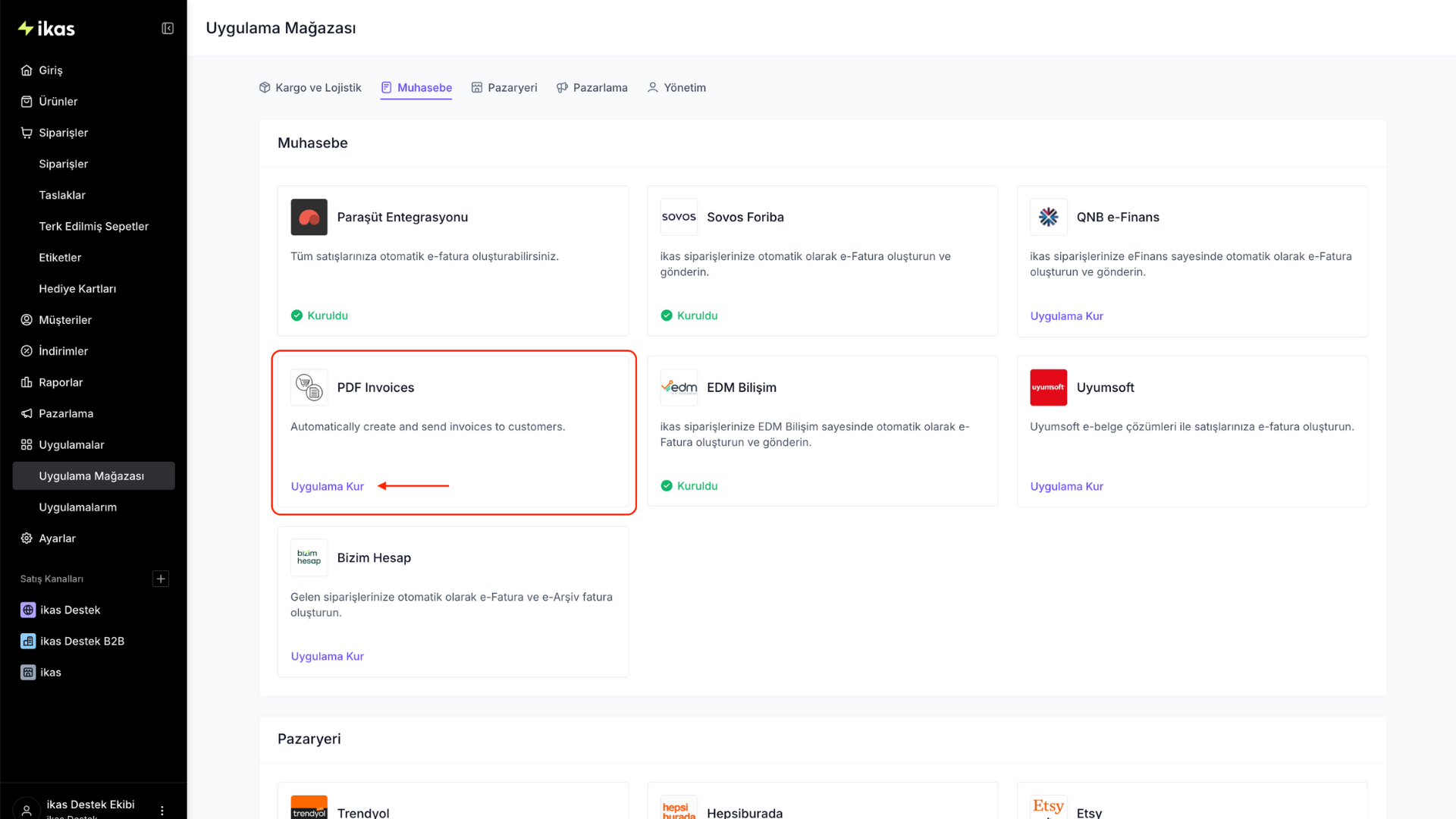Click the Sovos Foriba title
Image resolution: width=1456 pixels, height=819 pixels.
(745, 217)
